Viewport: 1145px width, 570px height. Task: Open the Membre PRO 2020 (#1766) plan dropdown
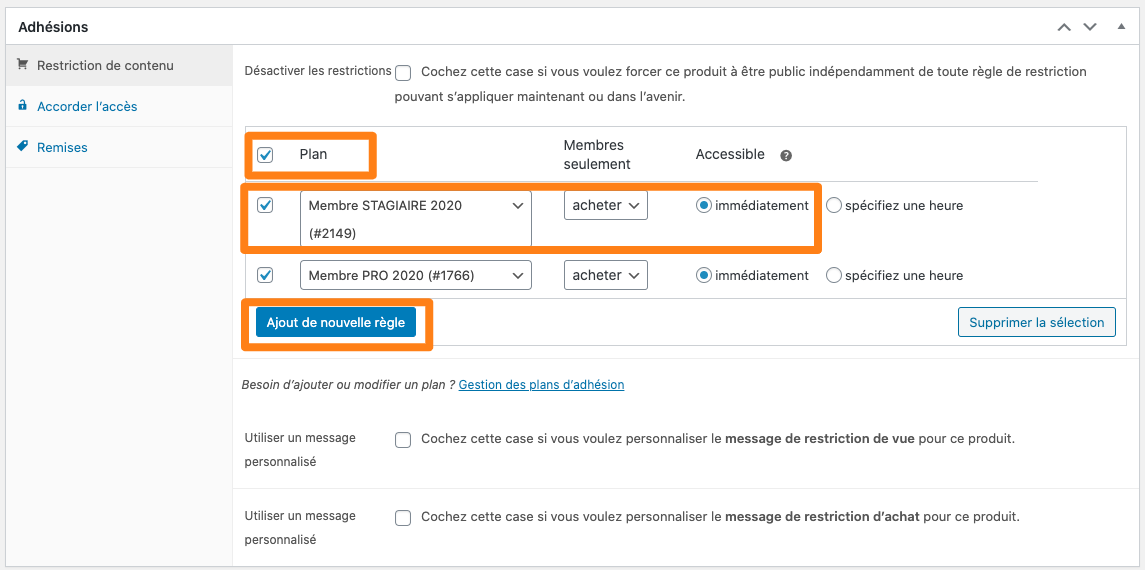[x=416, y=275]
